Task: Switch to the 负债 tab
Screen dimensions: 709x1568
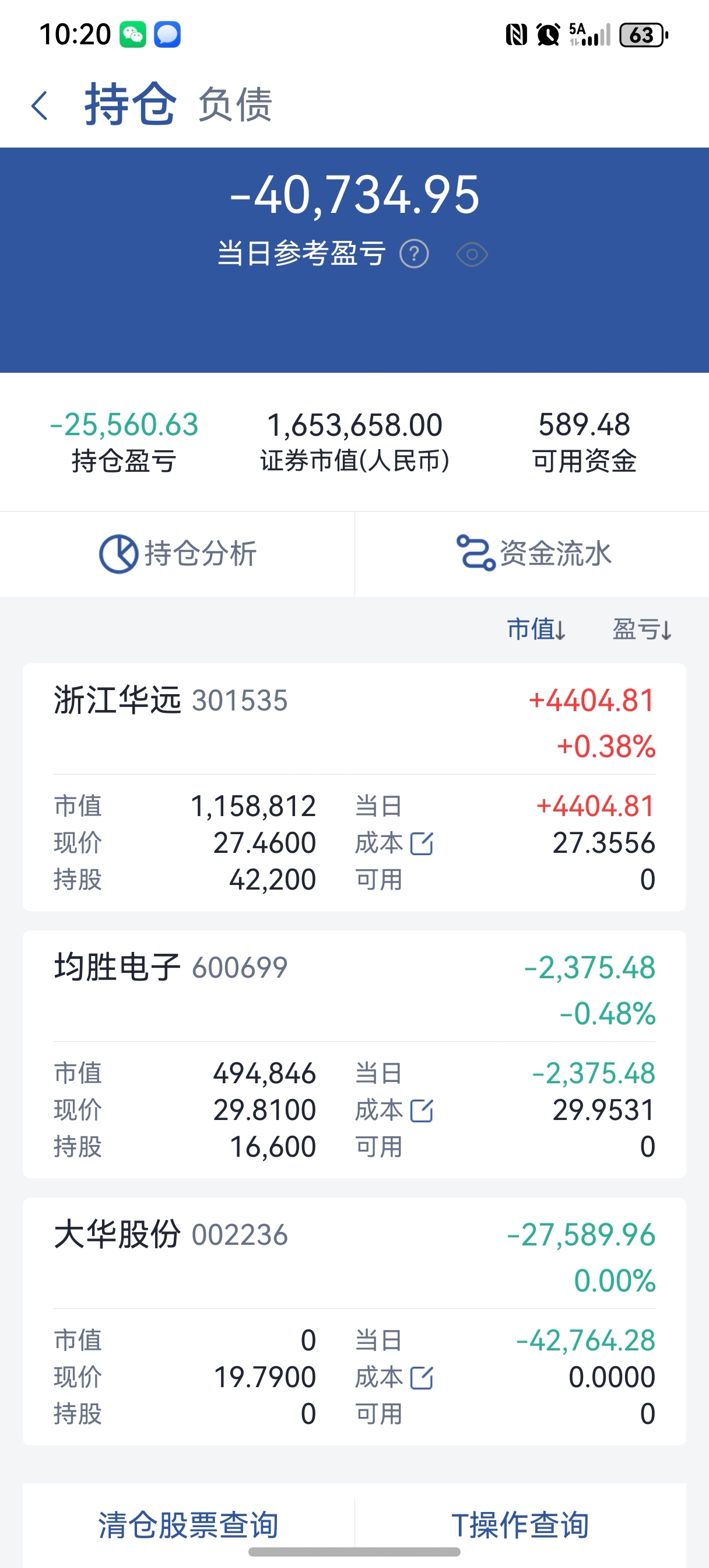Action: point(235,104)
